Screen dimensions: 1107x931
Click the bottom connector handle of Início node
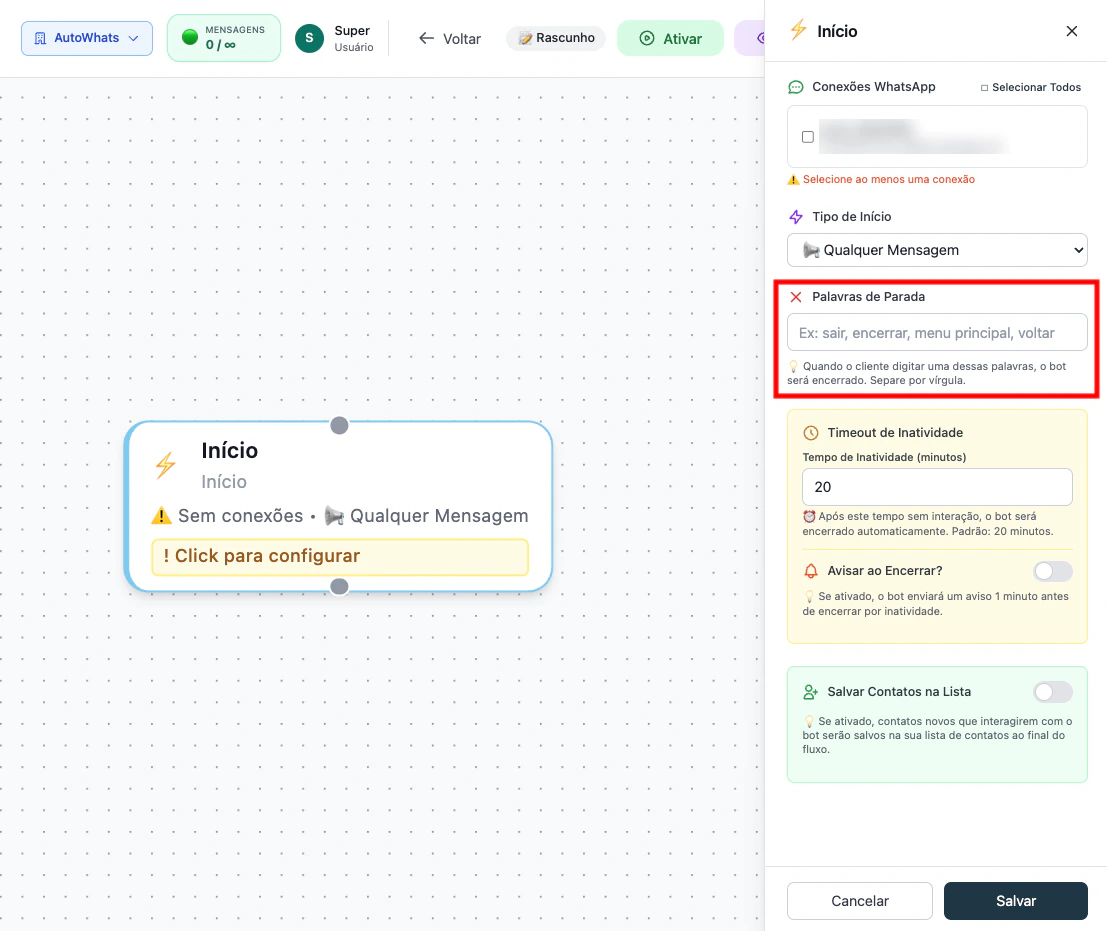340,587
